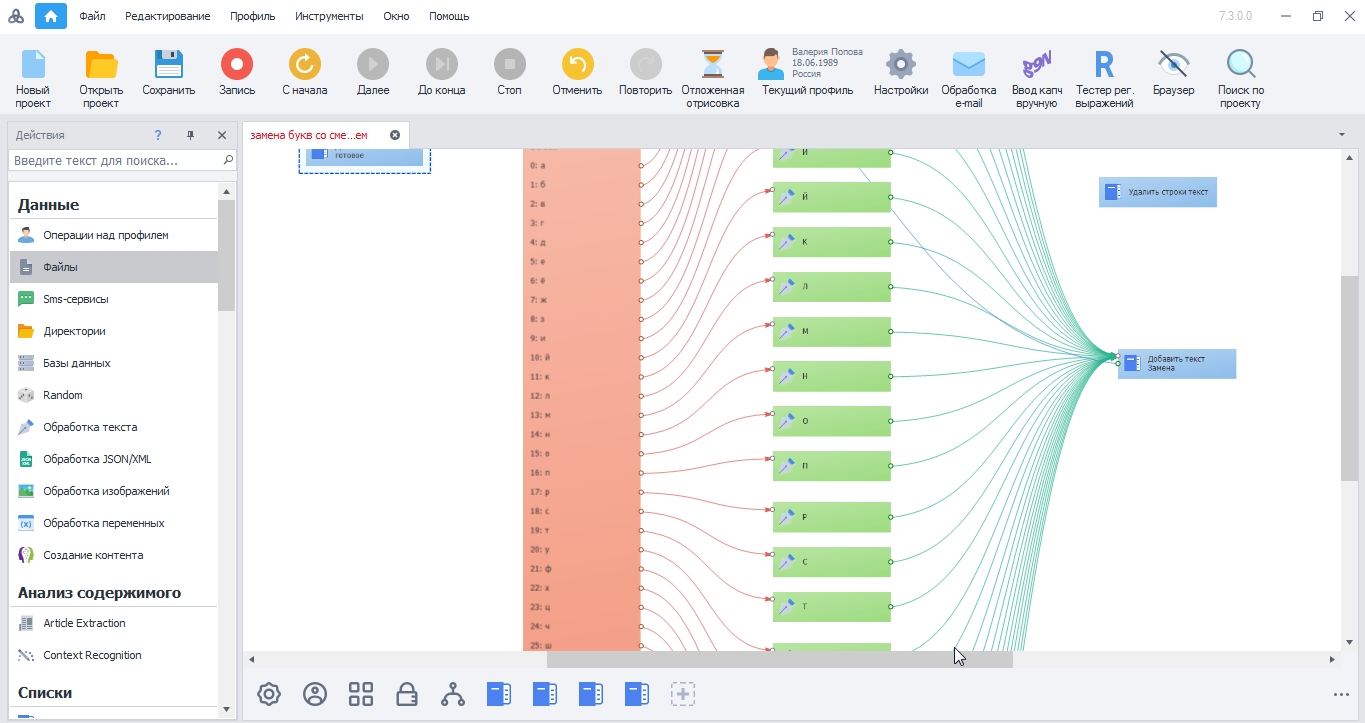Pin the Действия panel

coord(190,135)
